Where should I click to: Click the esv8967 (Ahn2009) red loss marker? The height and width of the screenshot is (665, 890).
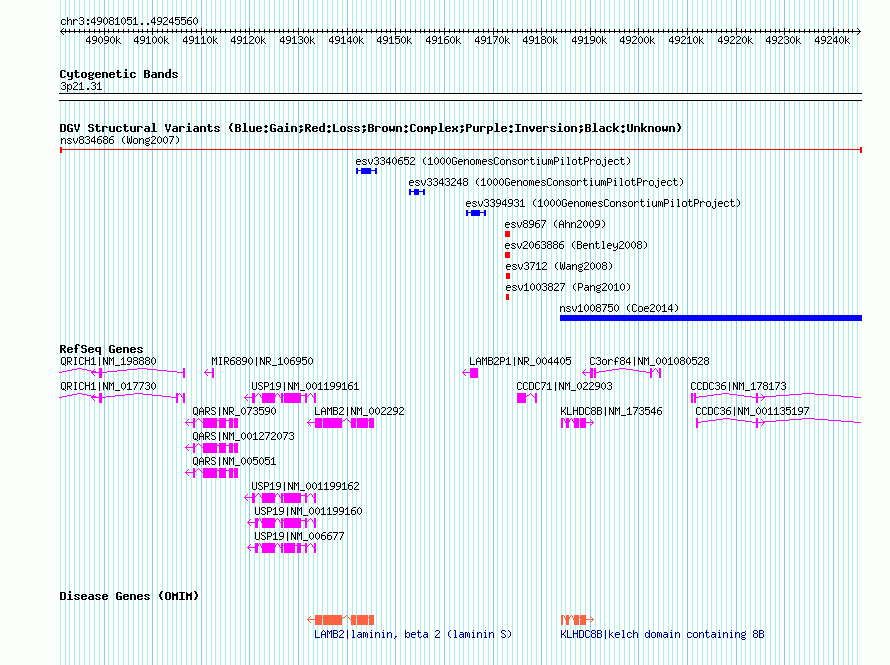tap(507, 234)
